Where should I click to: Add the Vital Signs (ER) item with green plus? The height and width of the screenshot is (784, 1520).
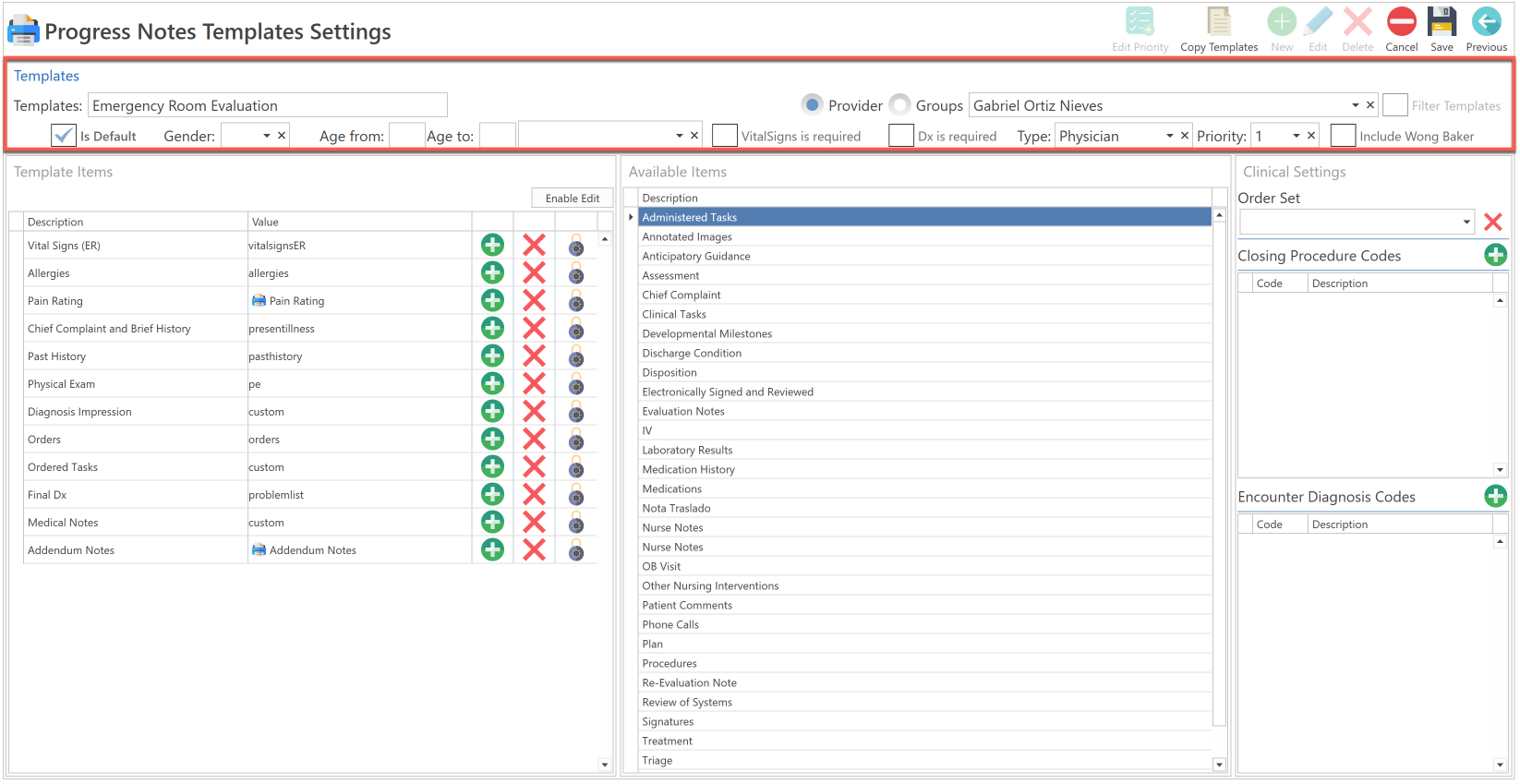point(493,245)
